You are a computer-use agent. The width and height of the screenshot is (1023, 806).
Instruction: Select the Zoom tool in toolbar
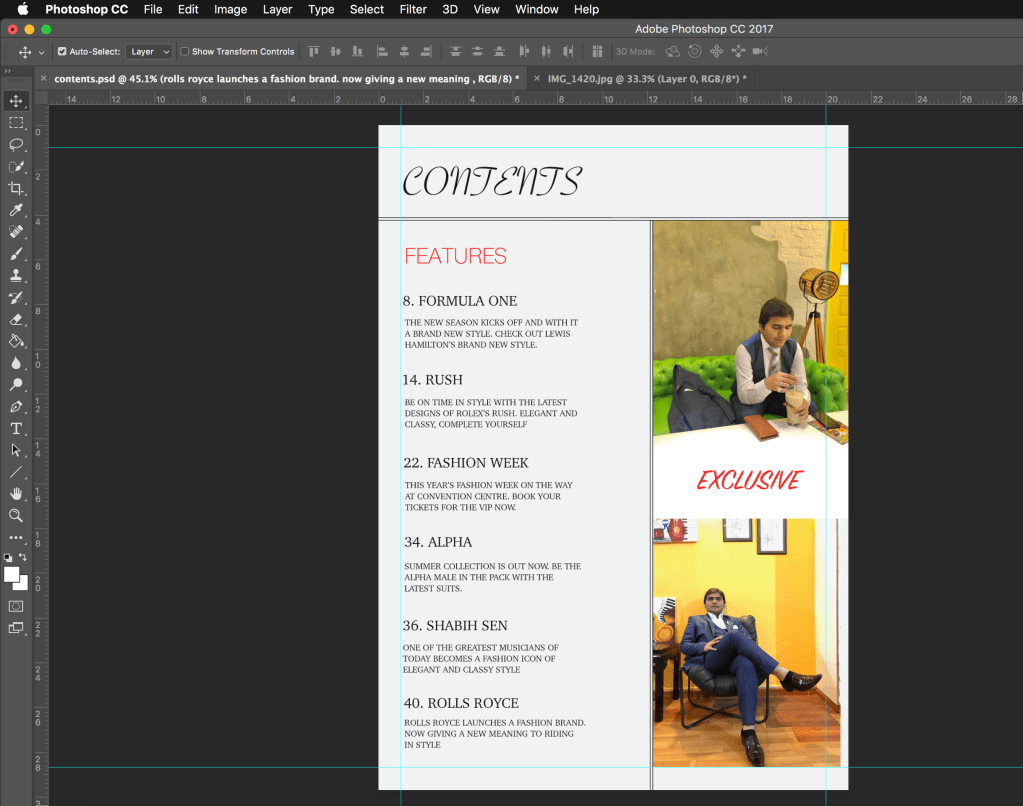[16, 516]
